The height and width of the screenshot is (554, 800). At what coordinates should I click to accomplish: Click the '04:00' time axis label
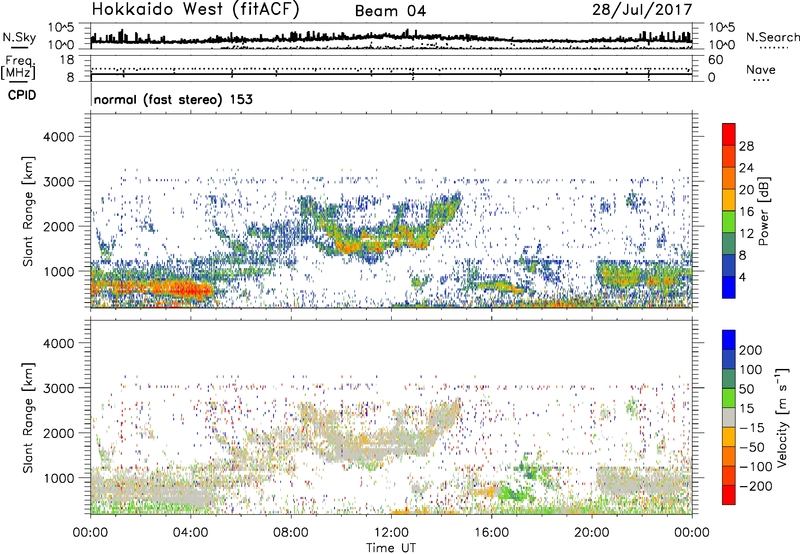190,533
